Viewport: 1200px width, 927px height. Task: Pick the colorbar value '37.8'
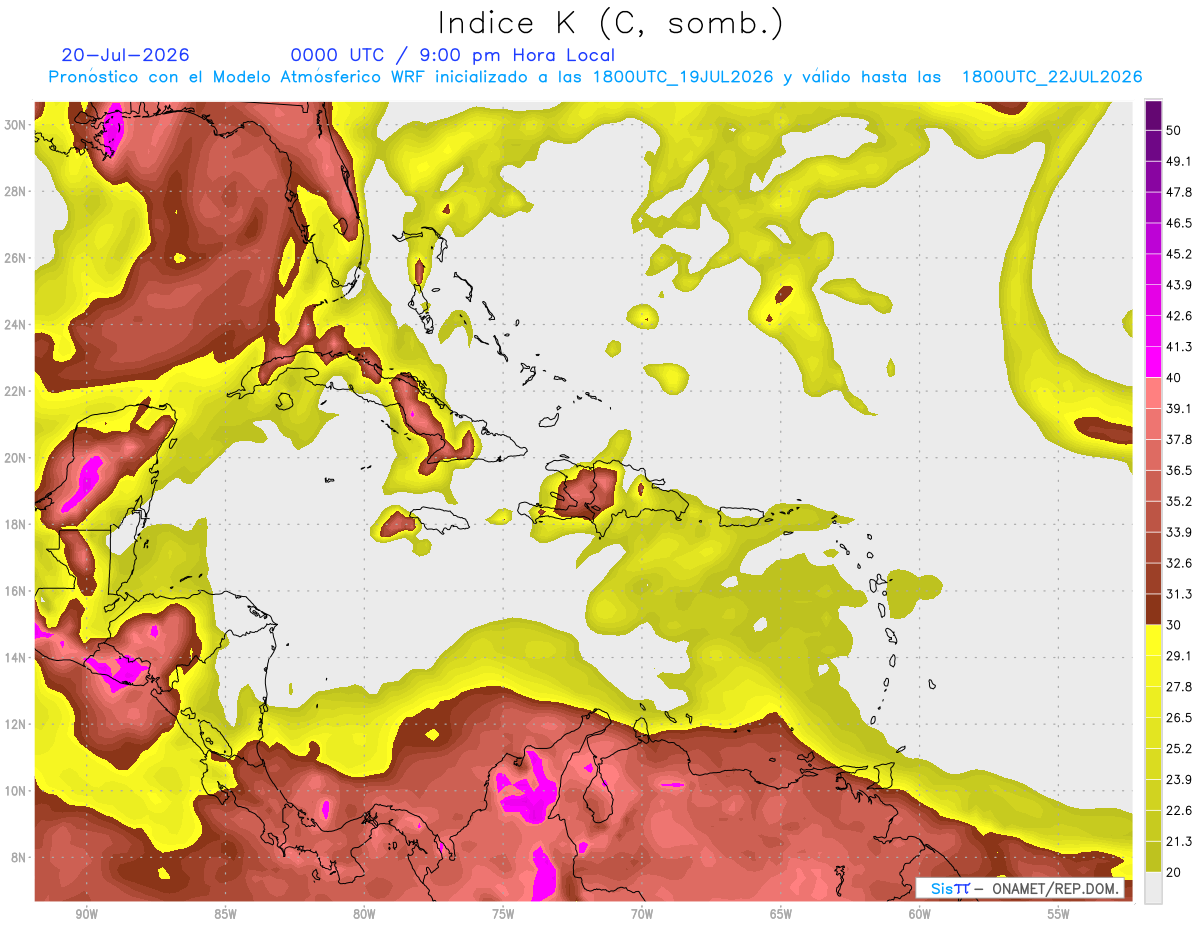[x=1178, y=440]
